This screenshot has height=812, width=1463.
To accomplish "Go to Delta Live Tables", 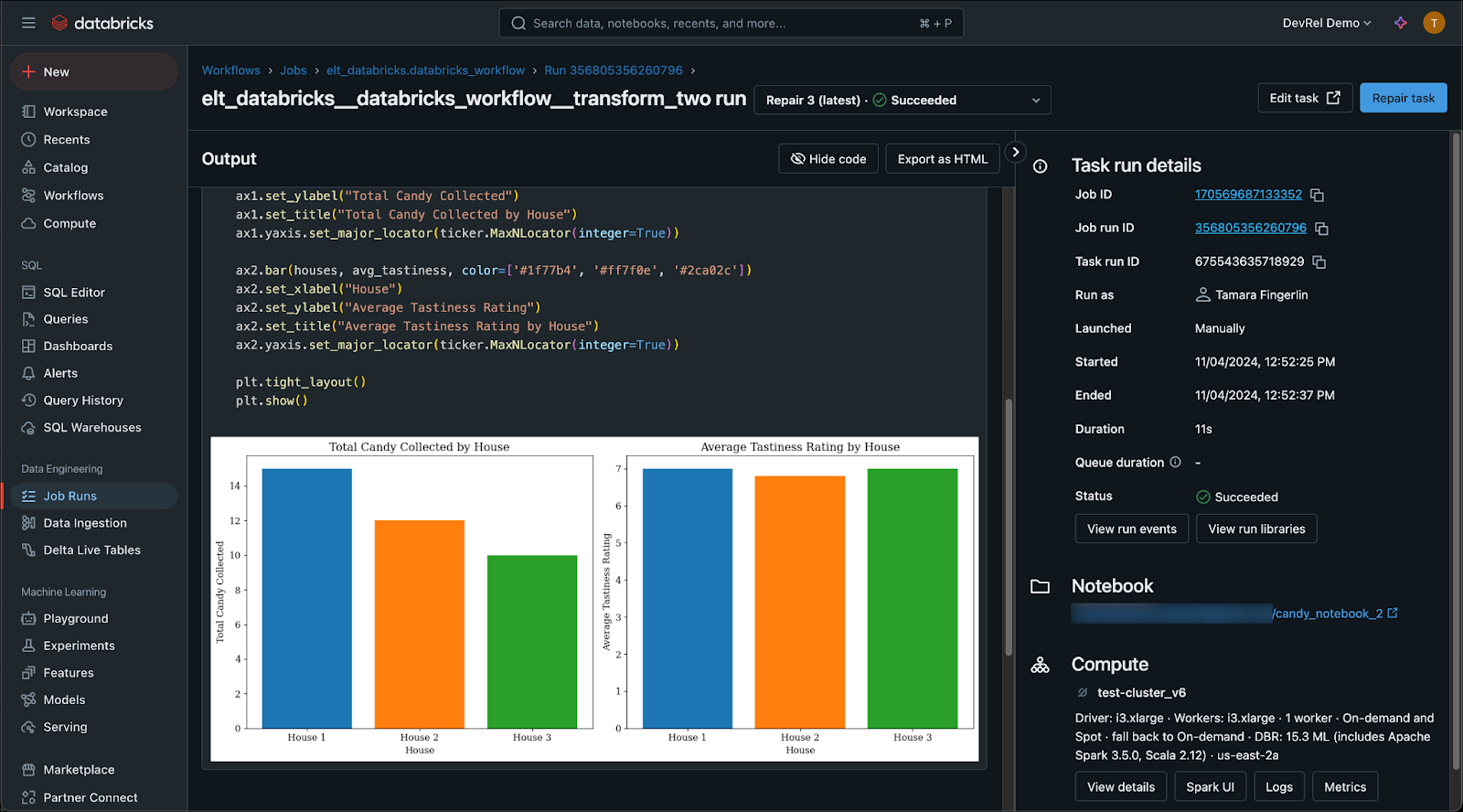I will click(91, 550).
